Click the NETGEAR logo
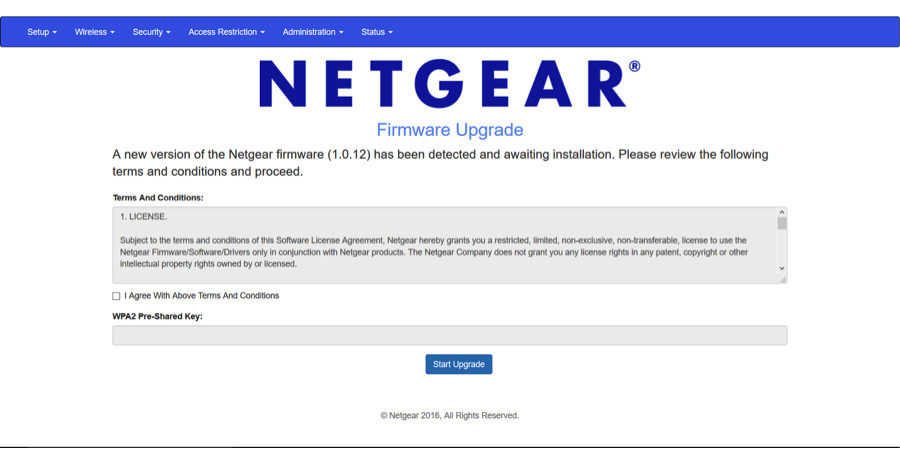900x449 pixels. [449, 83]
